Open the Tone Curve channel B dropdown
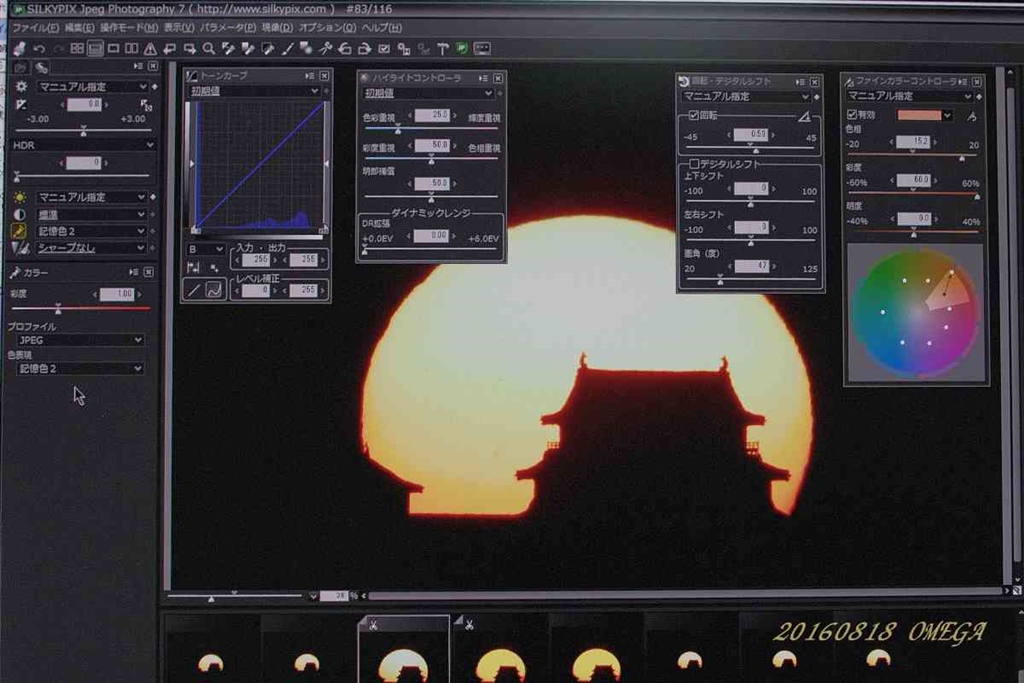This screenshot has width=1024, height=683. [206, 249]
